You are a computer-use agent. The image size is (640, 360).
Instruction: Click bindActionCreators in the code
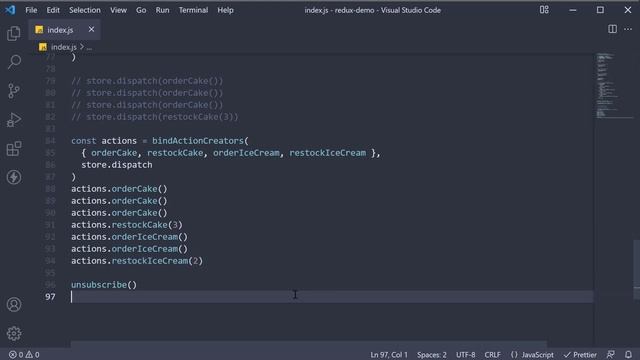(198, 140)
